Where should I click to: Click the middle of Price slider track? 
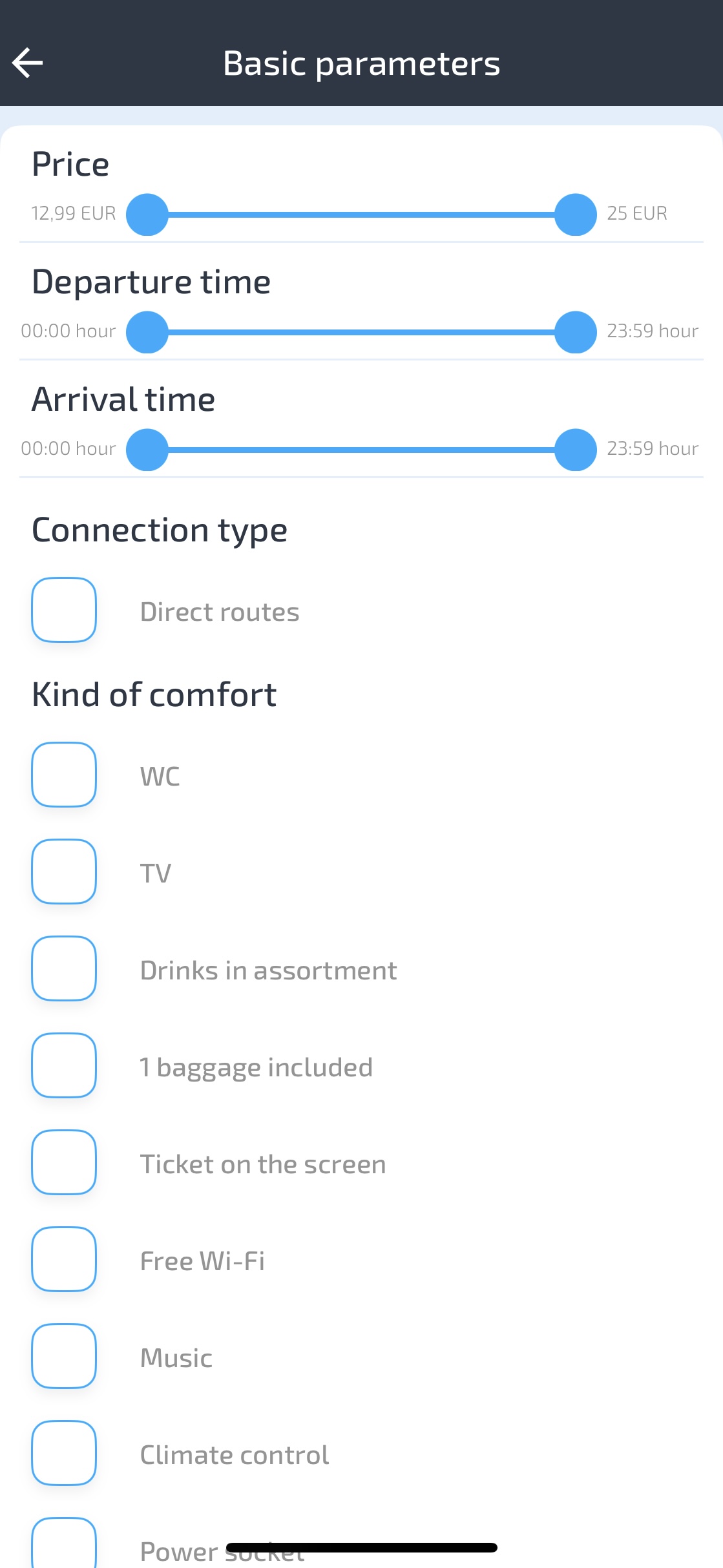coord(361,214)
